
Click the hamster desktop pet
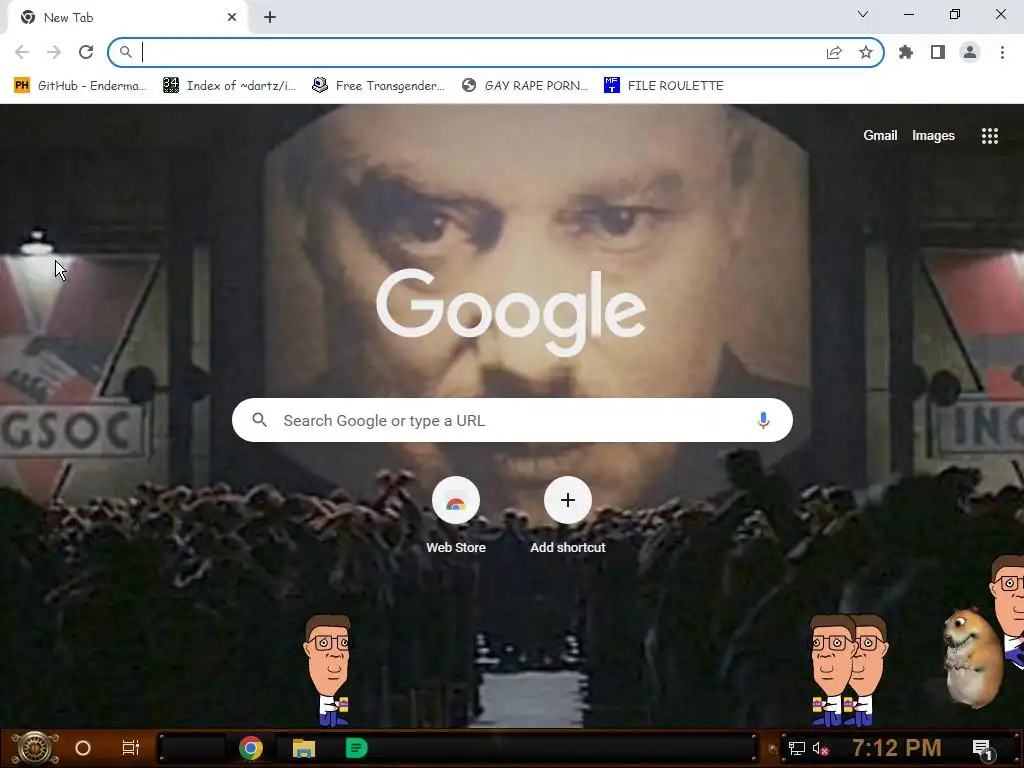[x=972, y=658]
